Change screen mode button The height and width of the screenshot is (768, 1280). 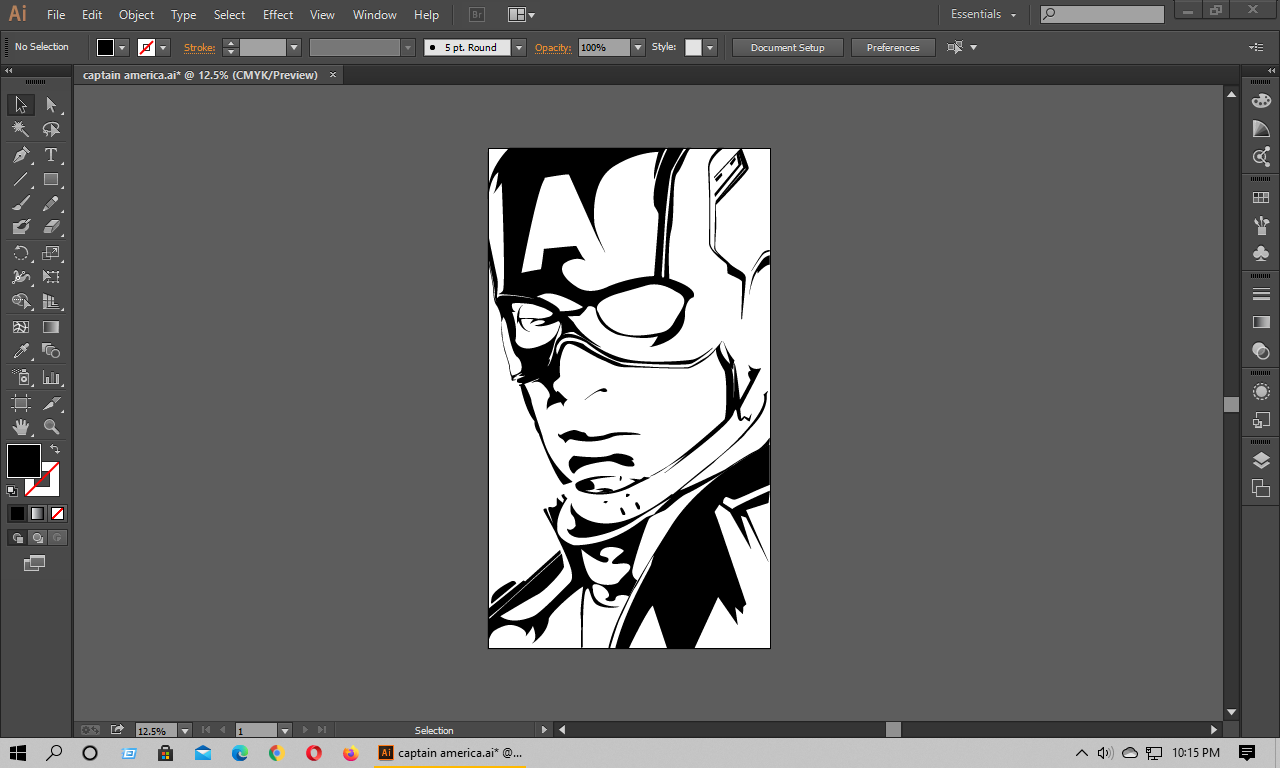[x=35, y=564]
